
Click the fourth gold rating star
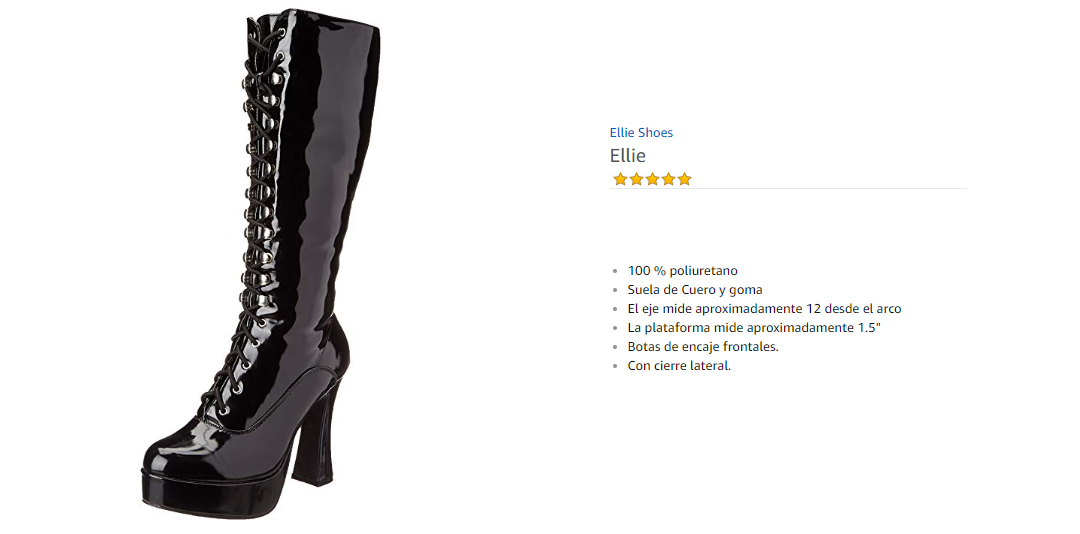(x=668, y=179)
